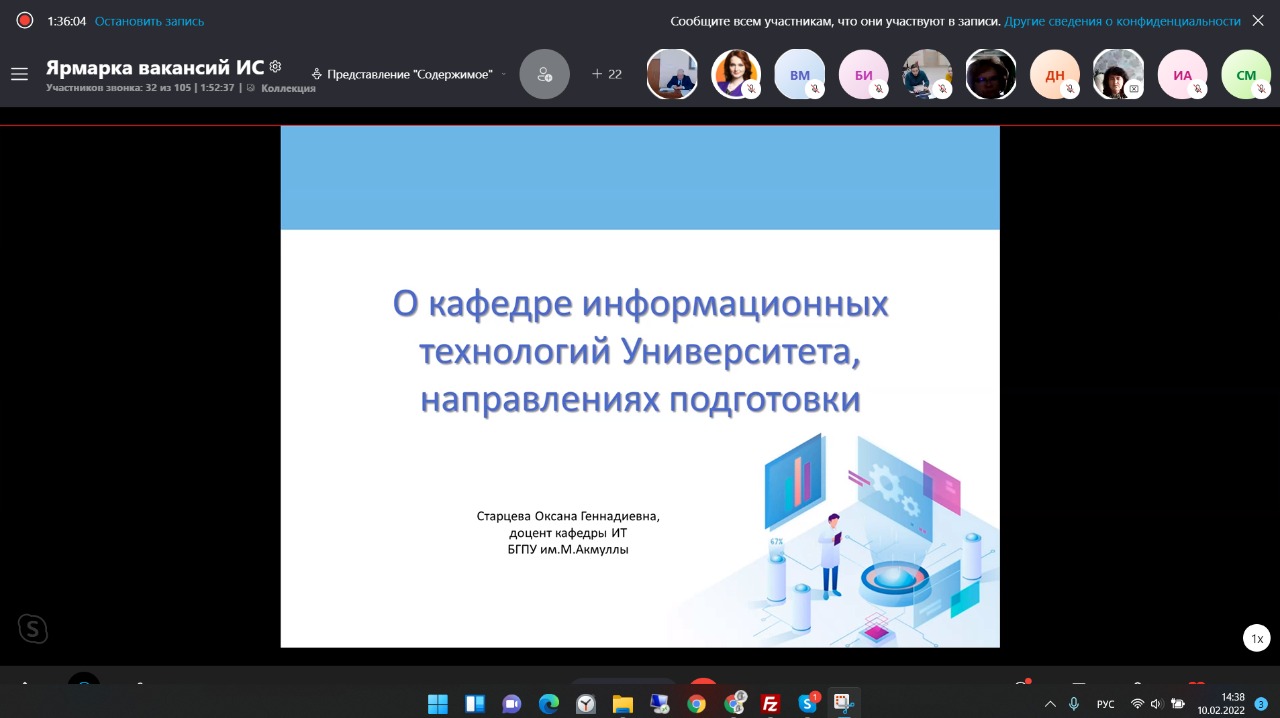Open Skype icon in the taskbar
Image resolution: width=1280 pixels, height=718 pixels.
tap(807, 704)
